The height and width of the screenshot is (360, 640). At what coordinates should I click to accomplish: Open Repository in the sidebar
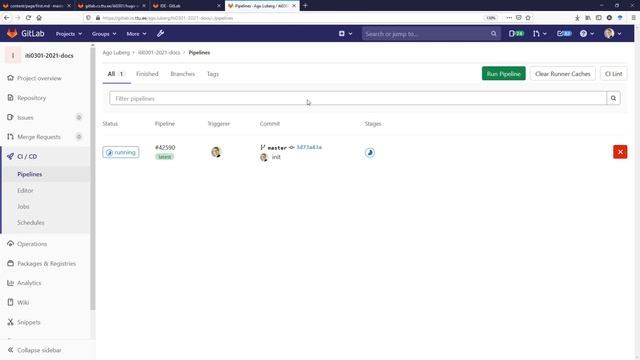tap(31, 98)
